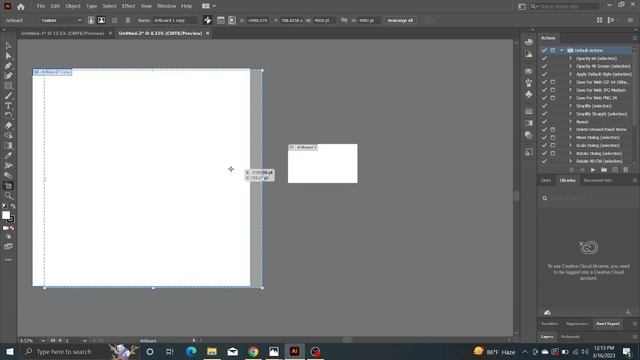Click the white Fill color swatch
This screenshot has height=360, width=640.
coord(6,215)
